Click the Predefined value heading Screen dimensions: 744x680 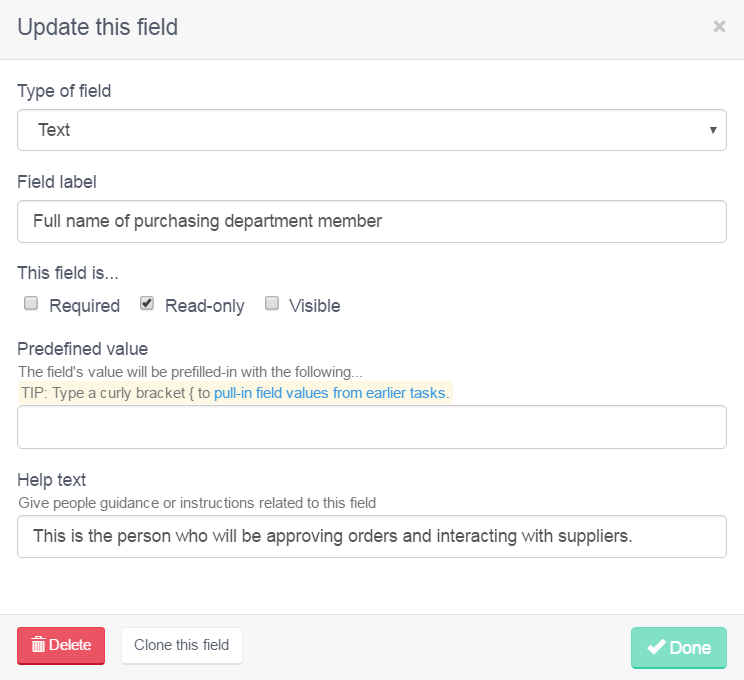(x=83, y=349)
